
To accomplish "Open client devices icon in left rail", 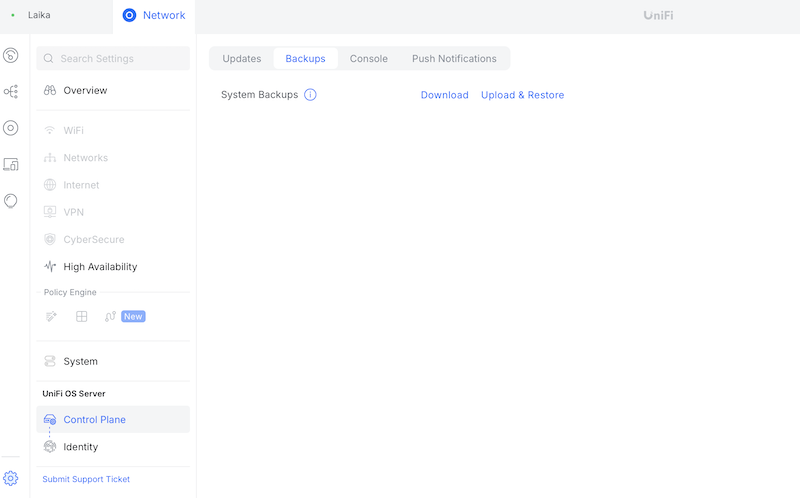I will point(11,164).
